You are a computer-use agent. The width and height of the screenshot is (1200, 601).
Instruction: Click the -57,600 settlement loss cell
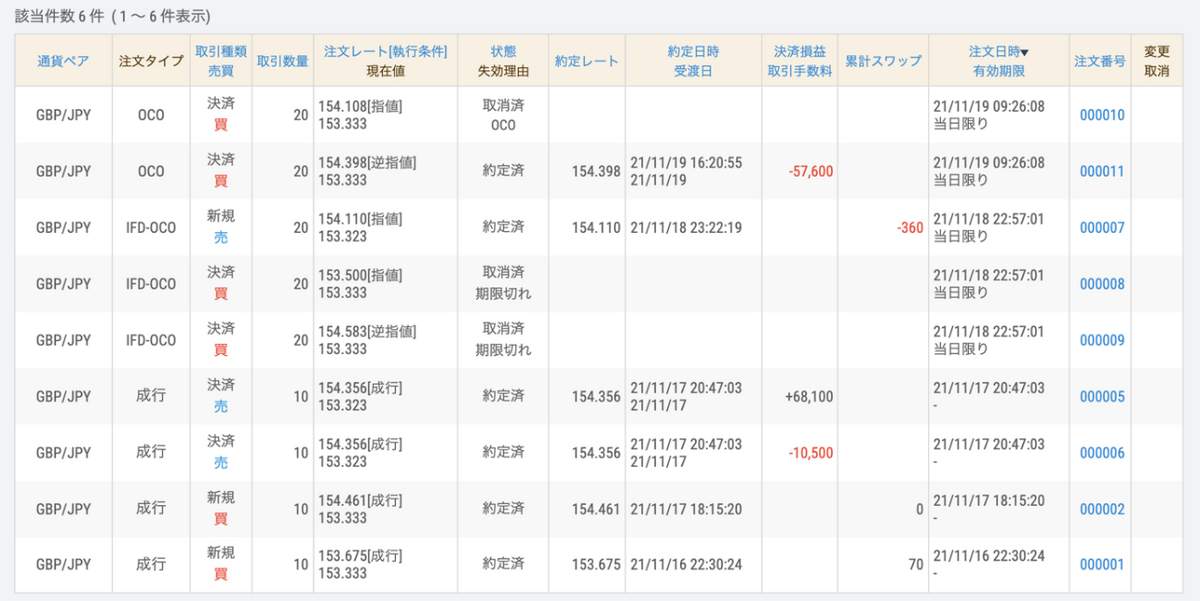[811, 171]
